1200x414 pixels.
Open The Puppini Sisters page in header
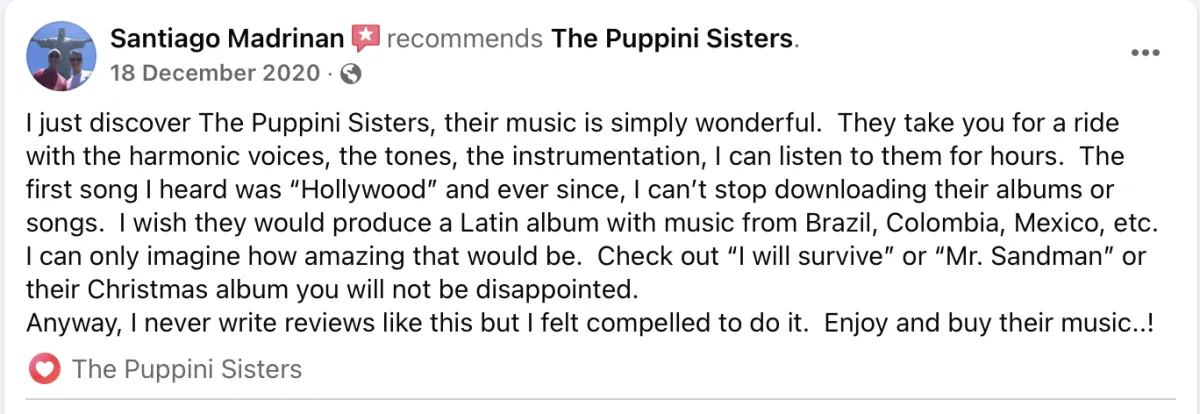(673, 39)
